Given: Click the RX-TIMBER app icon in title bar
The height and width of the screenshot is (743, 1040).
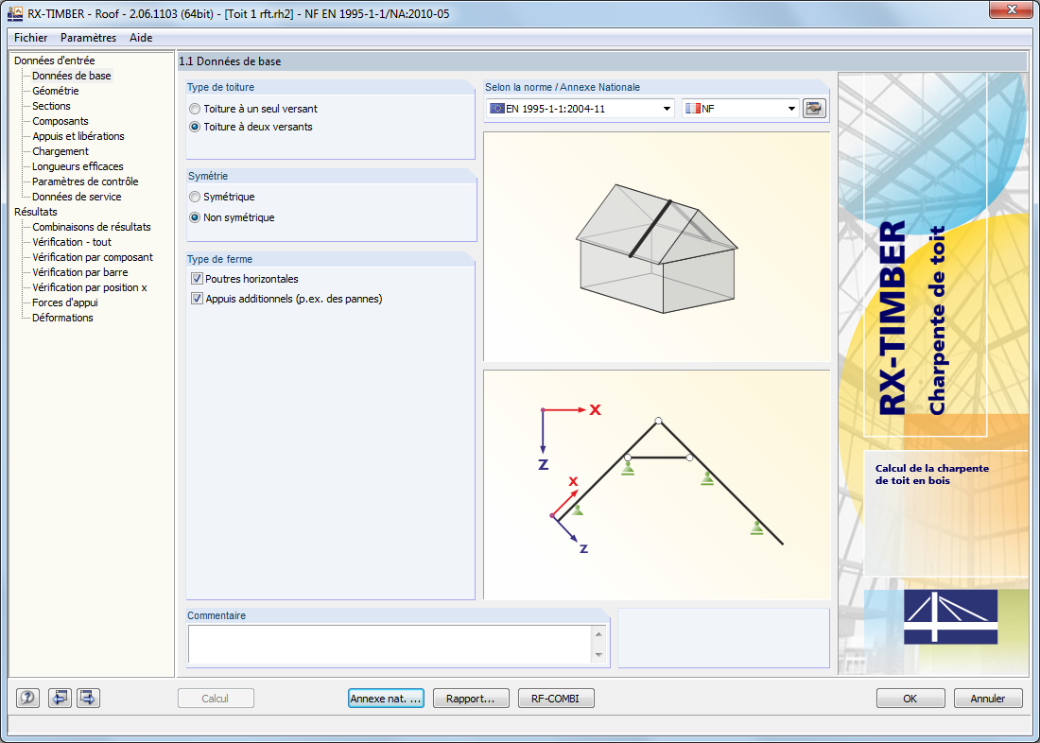Looking at the screenshot, I should pyautogui.click(x=15, y=13).
